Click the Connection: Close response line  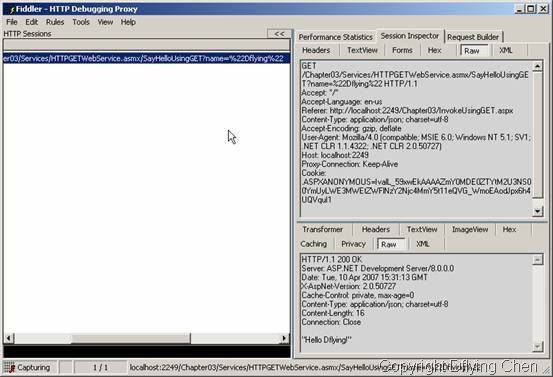pyautogui.click(x=331, y=322)
